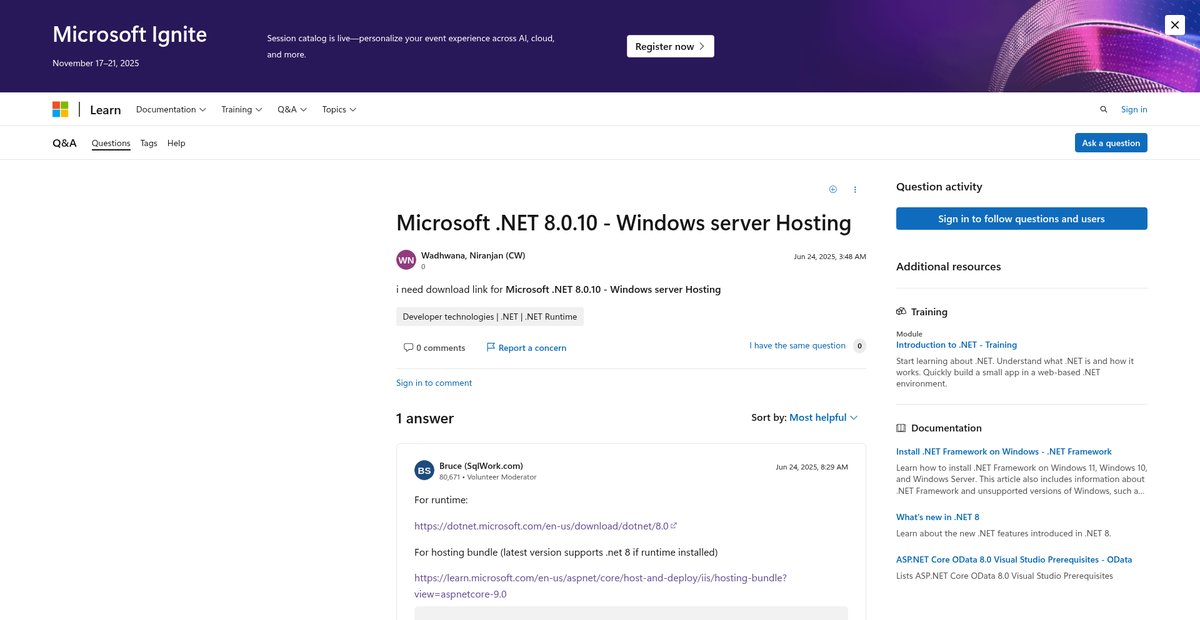Screen dimensions: 1200x620
Task: Open the Sort by Most helpful dropdown
Action: tap(823, 418)
